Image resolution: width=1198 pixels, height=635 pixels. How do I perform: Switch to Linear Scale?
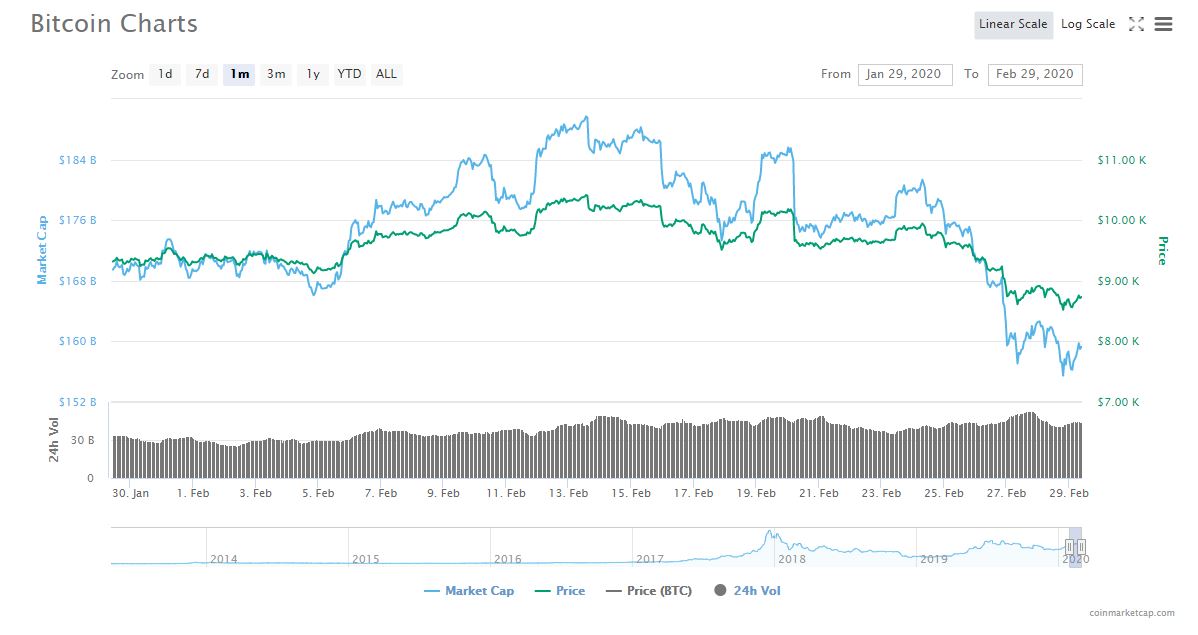pos(1013,24)
